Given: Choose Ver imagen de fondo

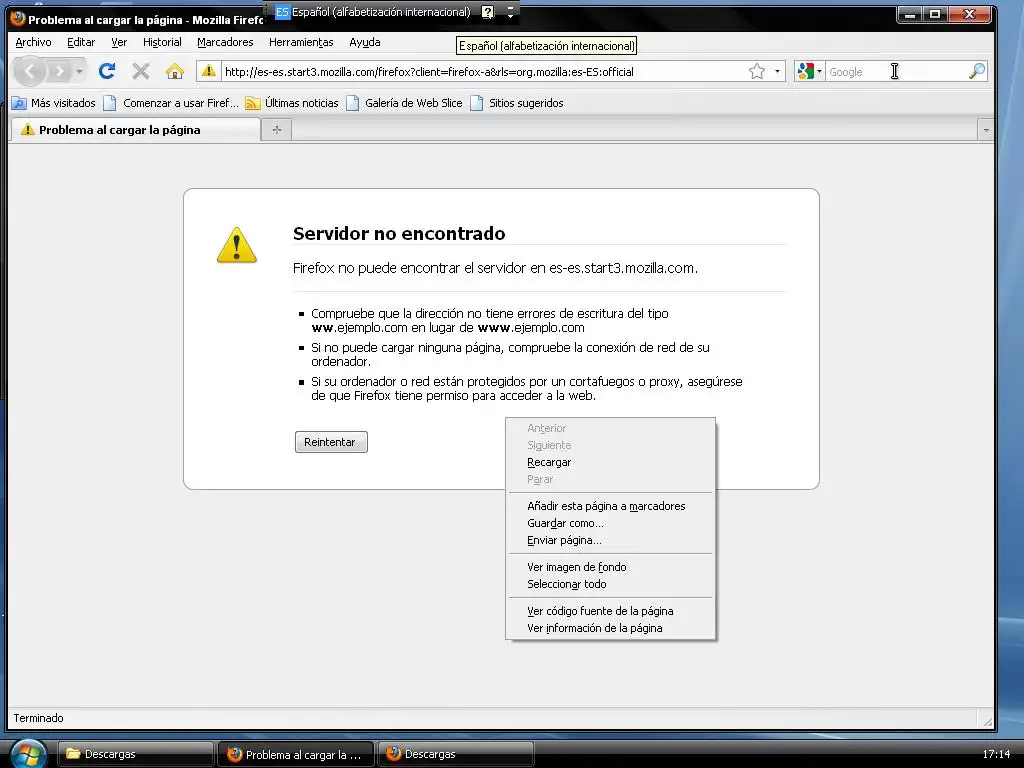Looking at the screenshot, I should pos(611,567).
